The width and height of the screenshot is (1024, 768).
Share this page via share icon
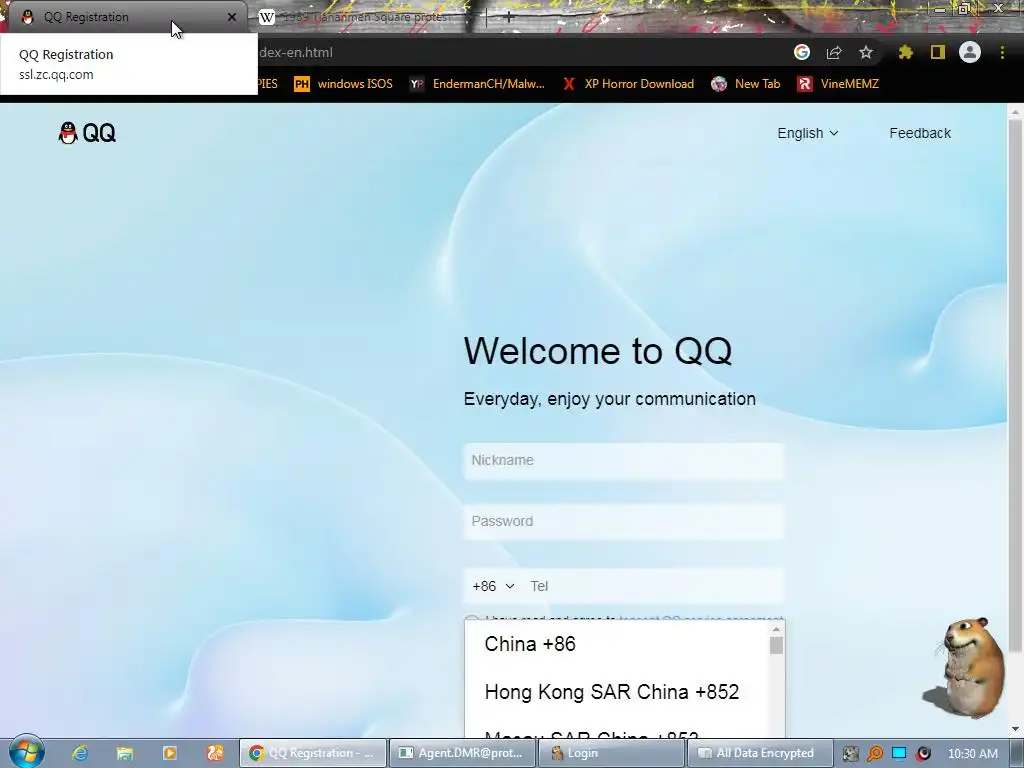point(834,52)
